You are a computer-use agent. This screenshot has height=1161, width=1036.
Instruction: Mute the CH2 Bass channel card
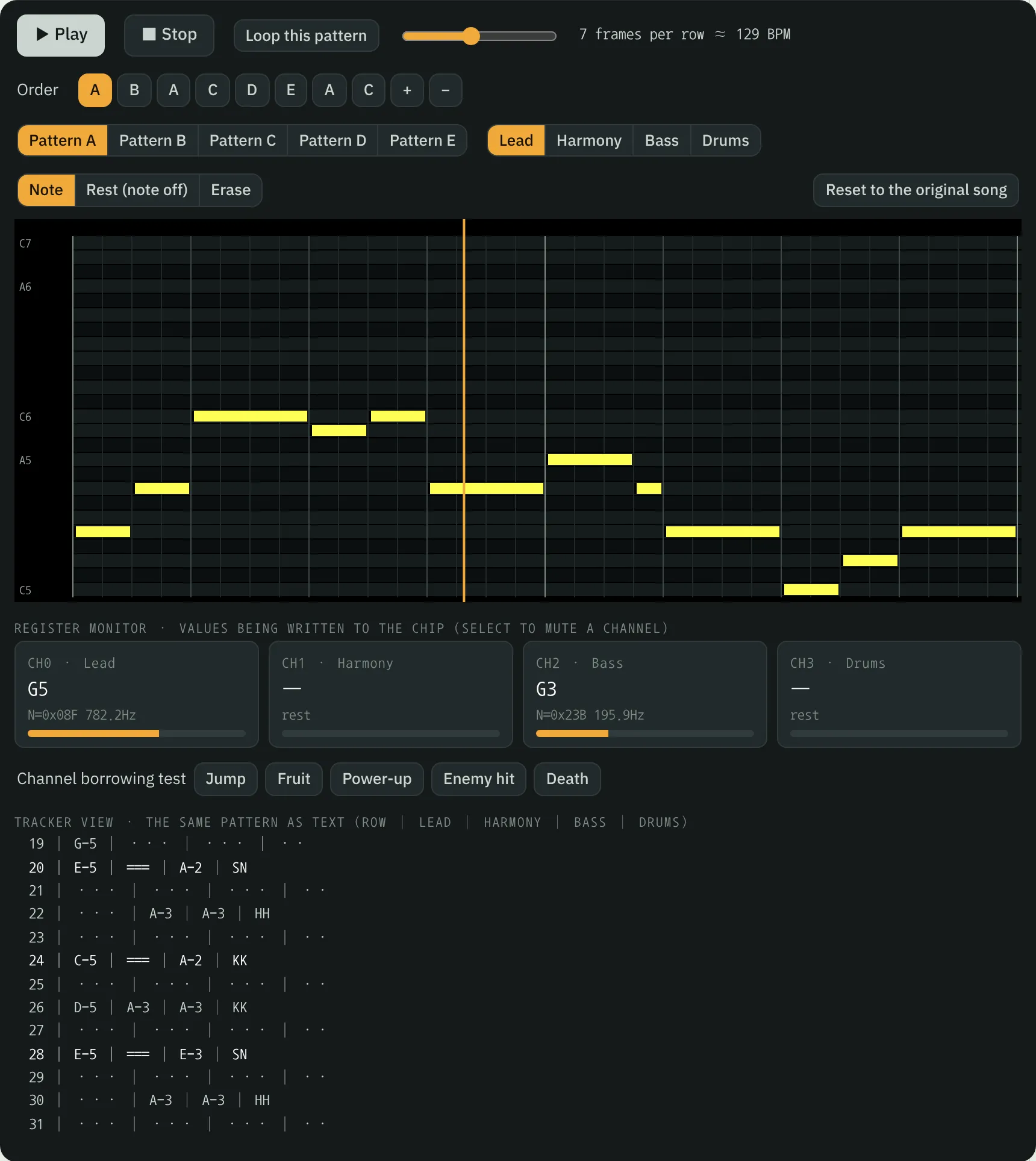tap(645, 694)
